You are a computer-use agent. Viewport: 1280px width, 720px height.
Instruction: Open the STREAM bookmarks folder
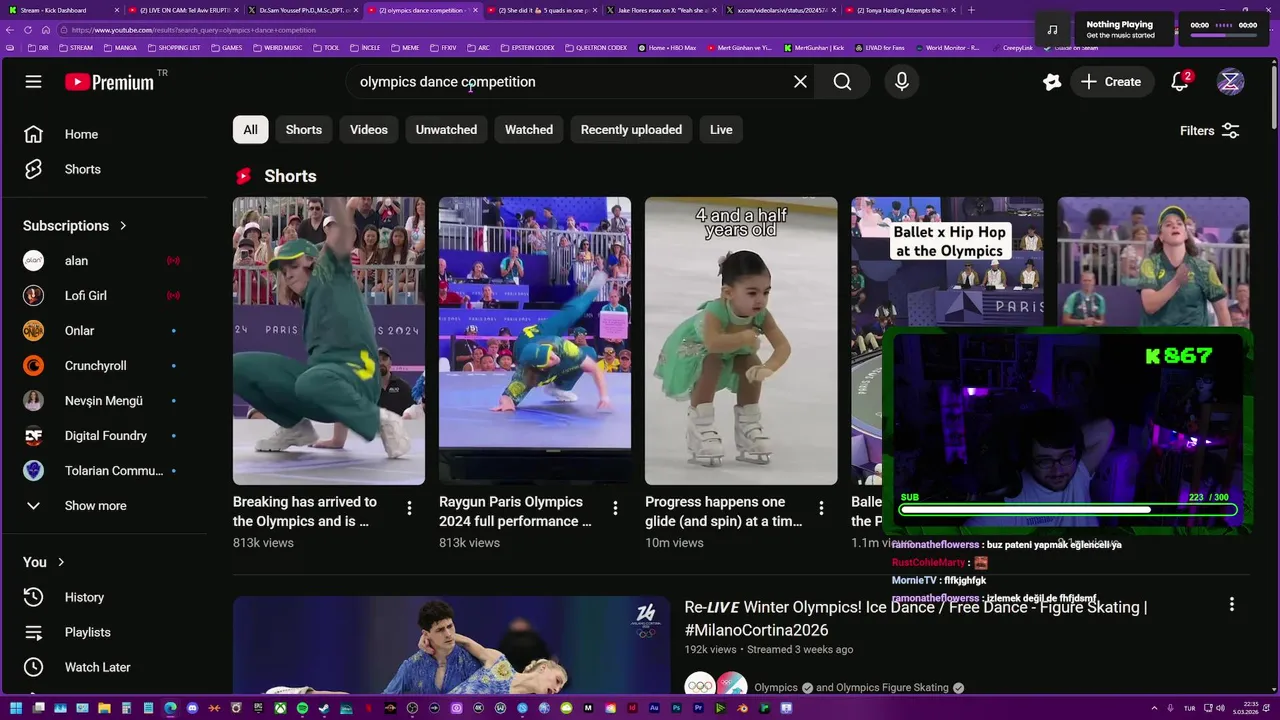tap(76, 47)
